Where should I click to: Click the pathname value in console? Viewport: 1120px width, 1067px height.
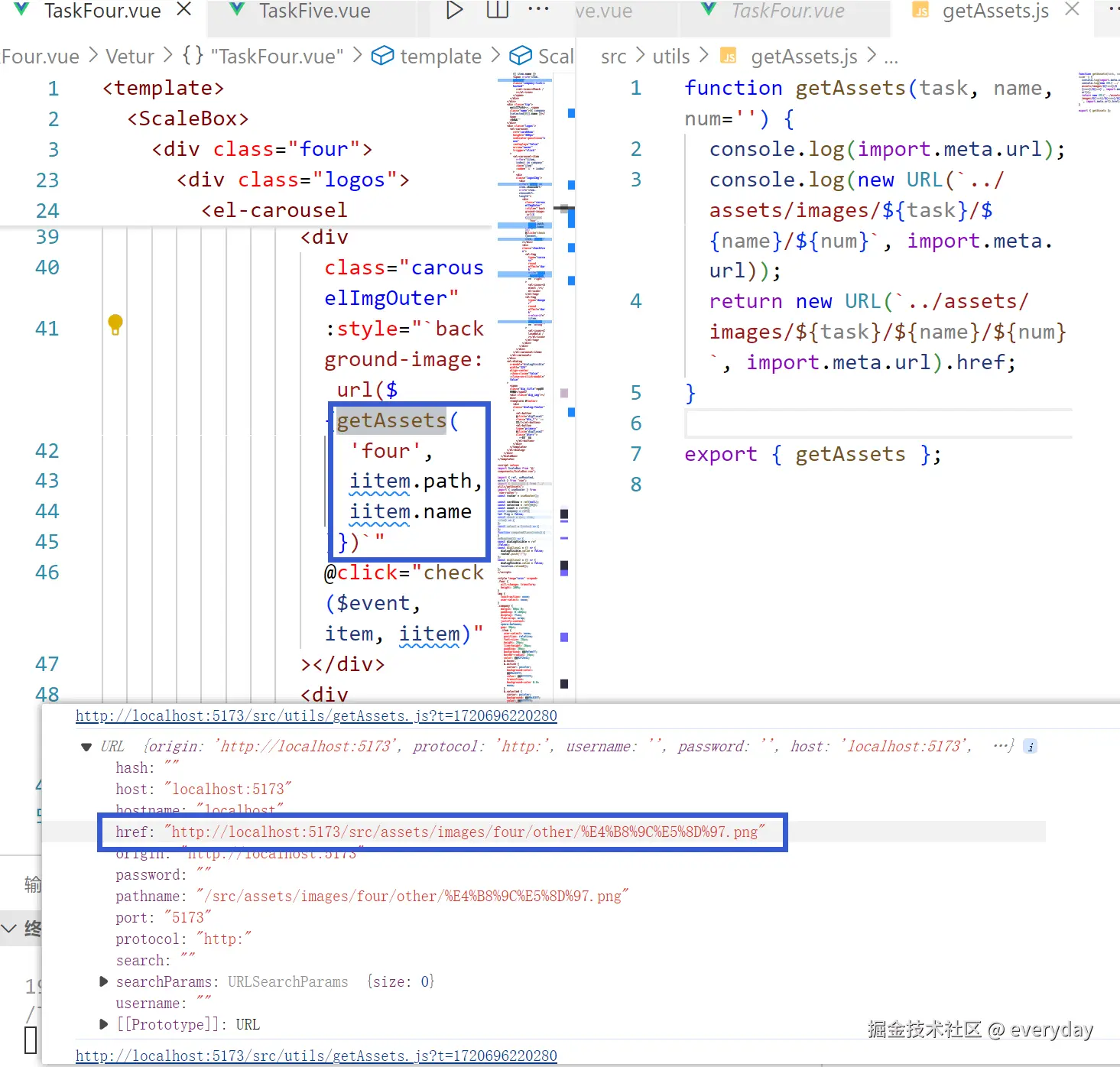pyautogui.click(x=412, y=896)
